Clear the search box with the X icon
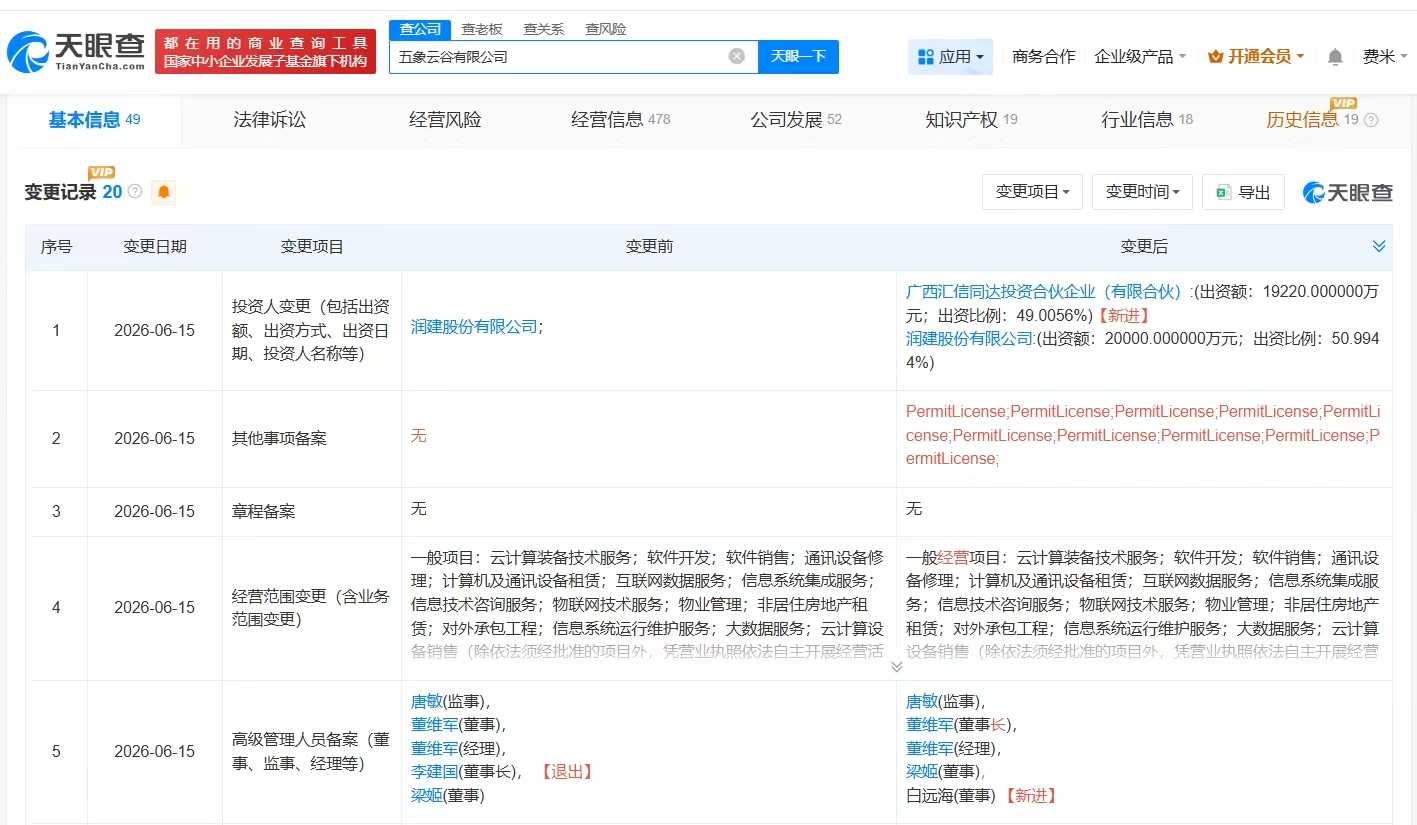1417x825 pixels. [737, 56]
